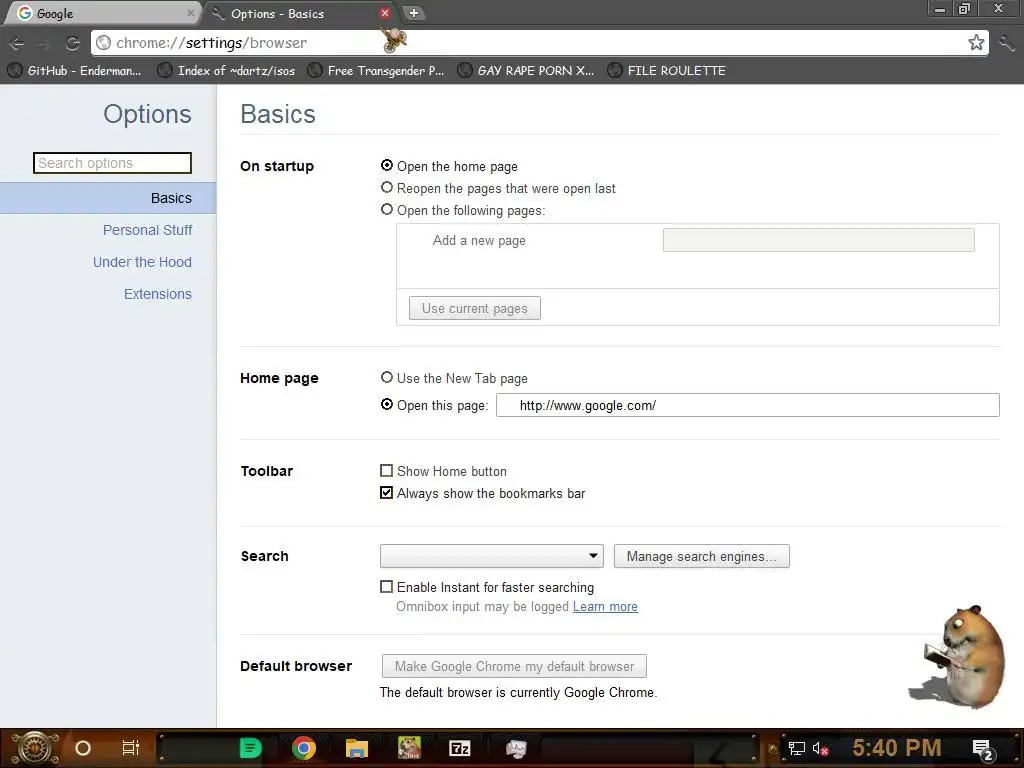The image size is (1024, 768).
Task: Click the Use current pages button
Action: point(475,308)
